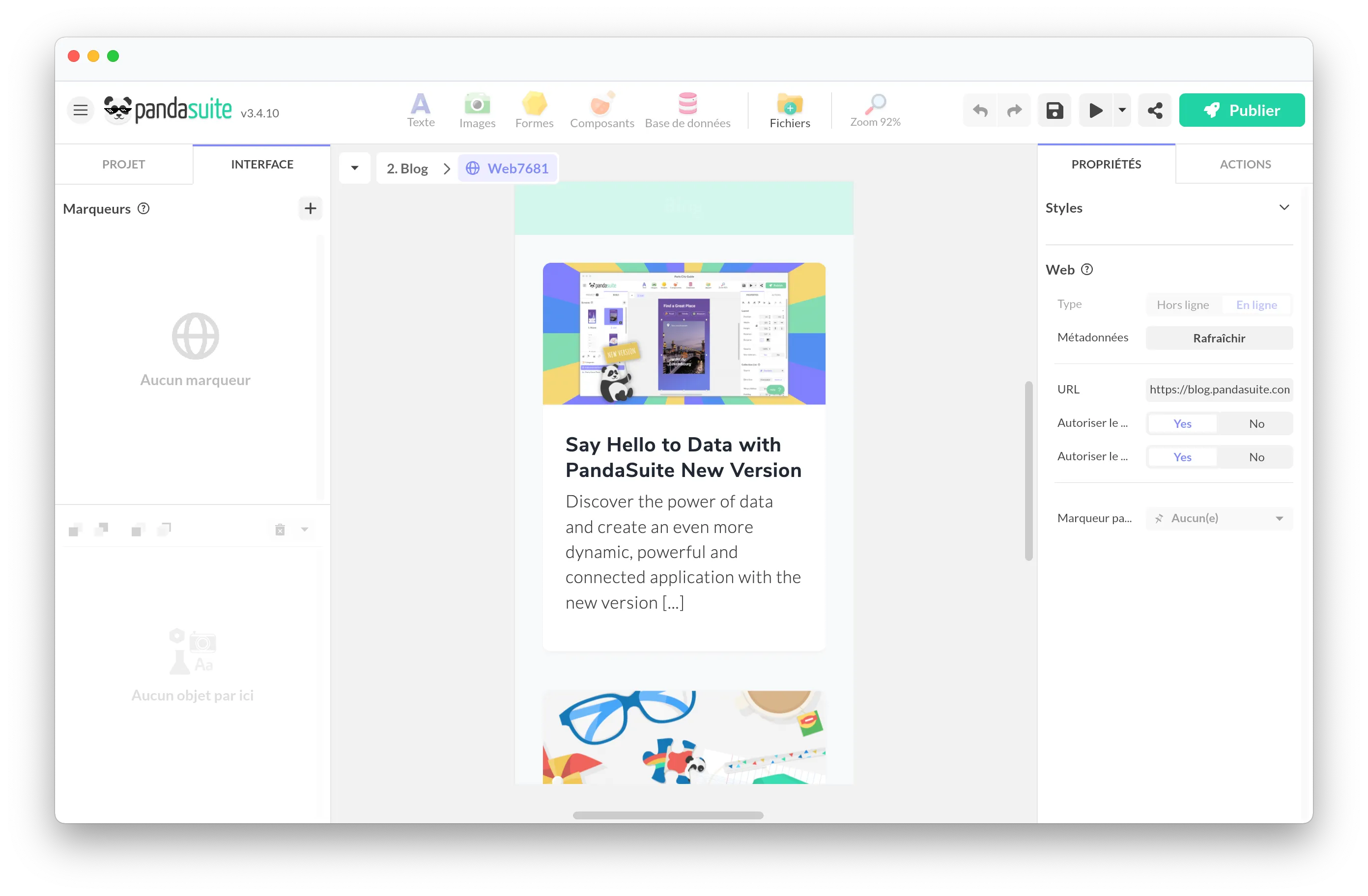The height and width of the screenshot is (896, 1368).
Task: Open the Composants tool
Action: [x=601, y=105]
